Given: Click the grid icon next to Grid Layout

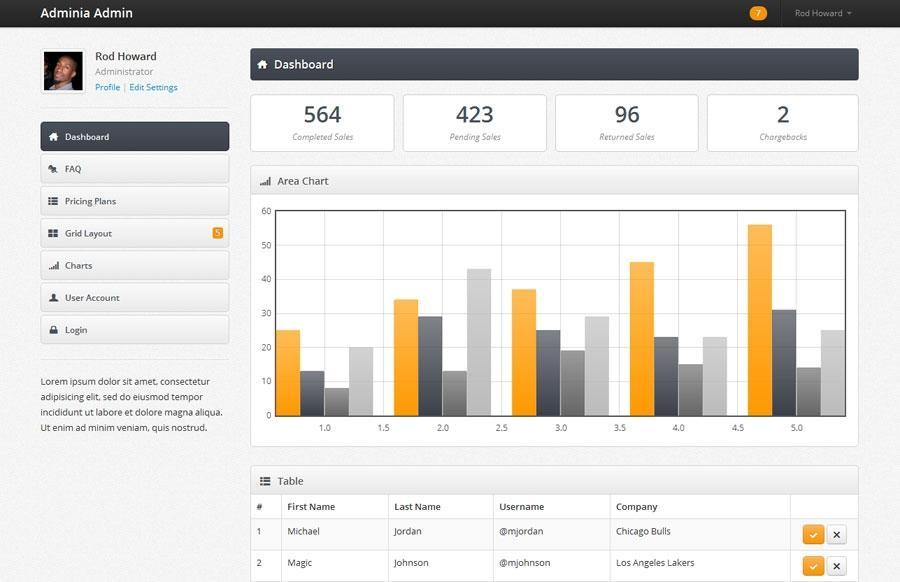Looking at the screenshot, I should (53, 234).
